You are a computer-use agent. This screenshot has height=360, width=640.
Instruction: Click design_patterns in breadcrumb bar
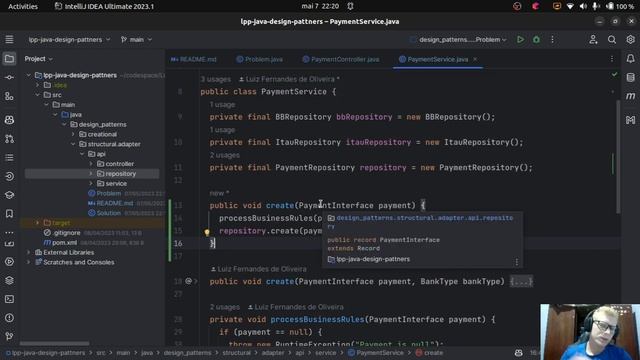pyautogui.click(x=187, y=353)
